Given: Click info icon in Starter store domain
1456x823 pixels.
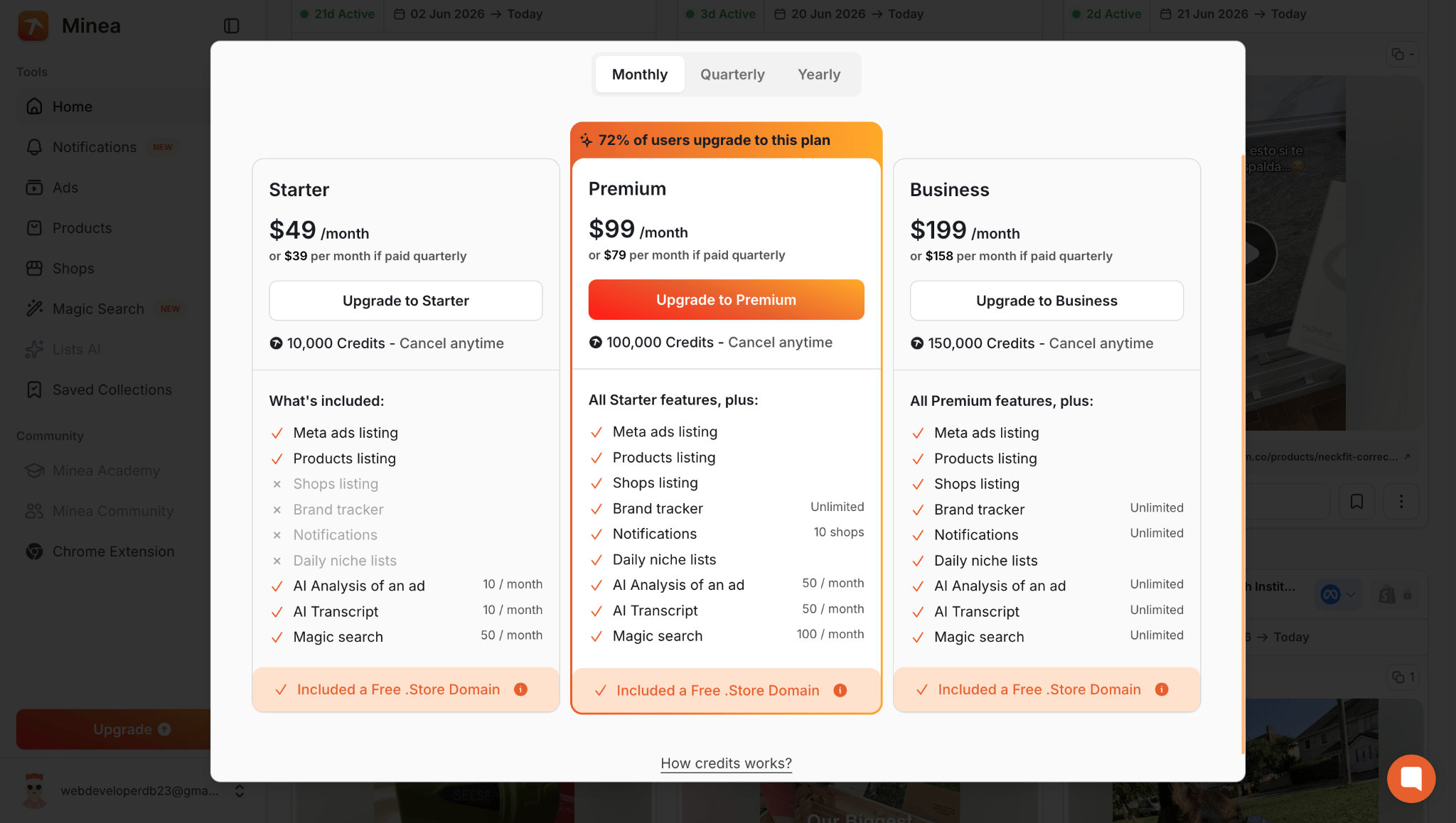Looking at the screenshot, I should 521,689.
